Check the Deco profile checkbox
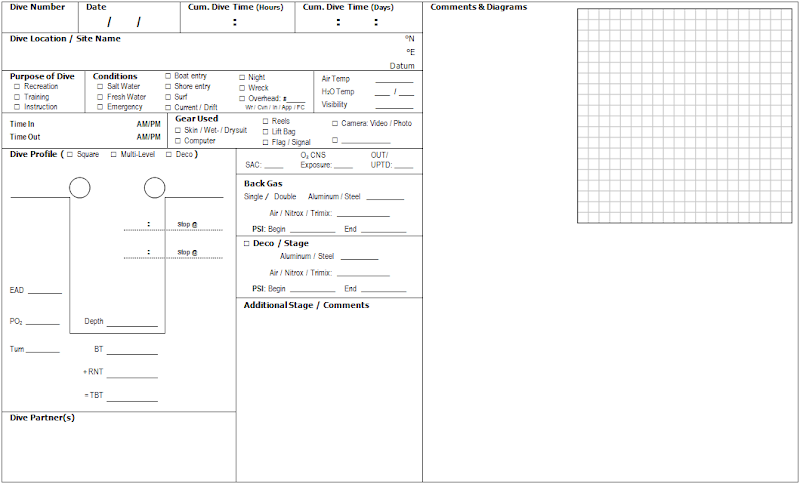 click(x=169, y=155)
